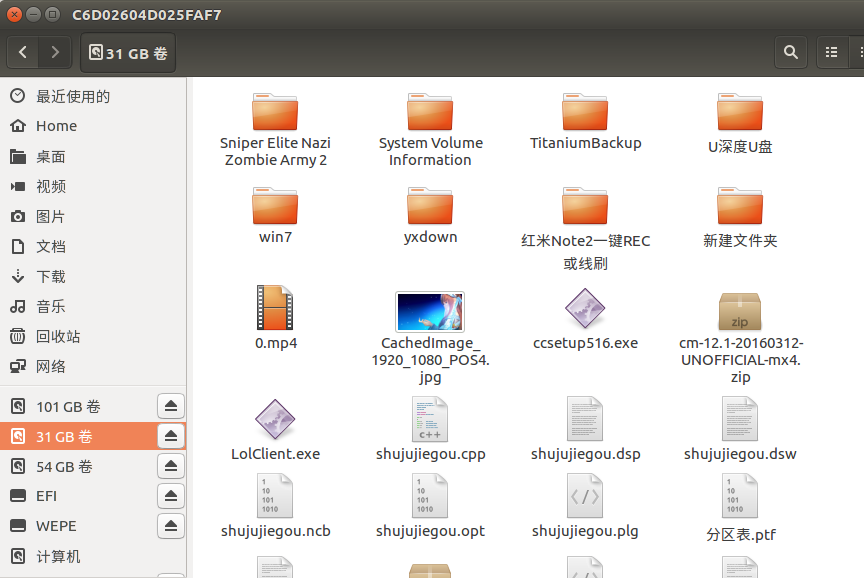Select cm-12.1-20160312-UNOFFICIAL-mx4.zip archive

pos(740,338)
